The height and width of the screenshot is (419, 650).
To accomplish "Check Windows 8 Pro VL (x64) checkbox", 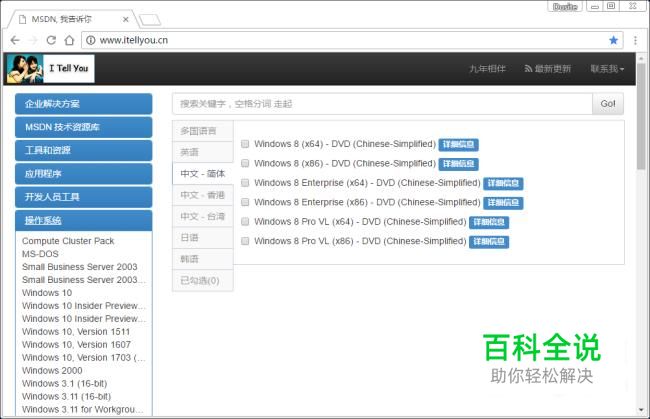I will pos(245,222).
